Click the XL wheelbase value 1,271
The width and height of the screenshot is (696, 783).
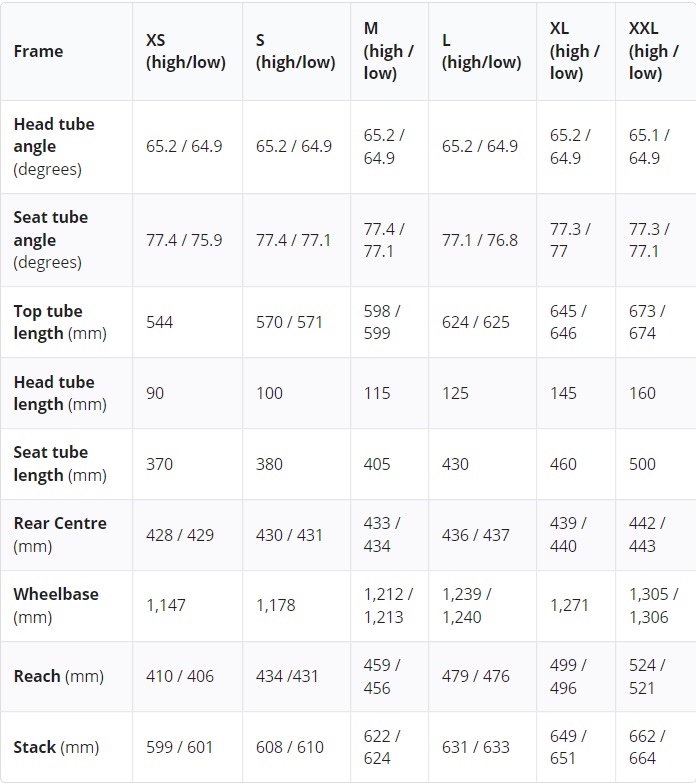tap(569, 605)
